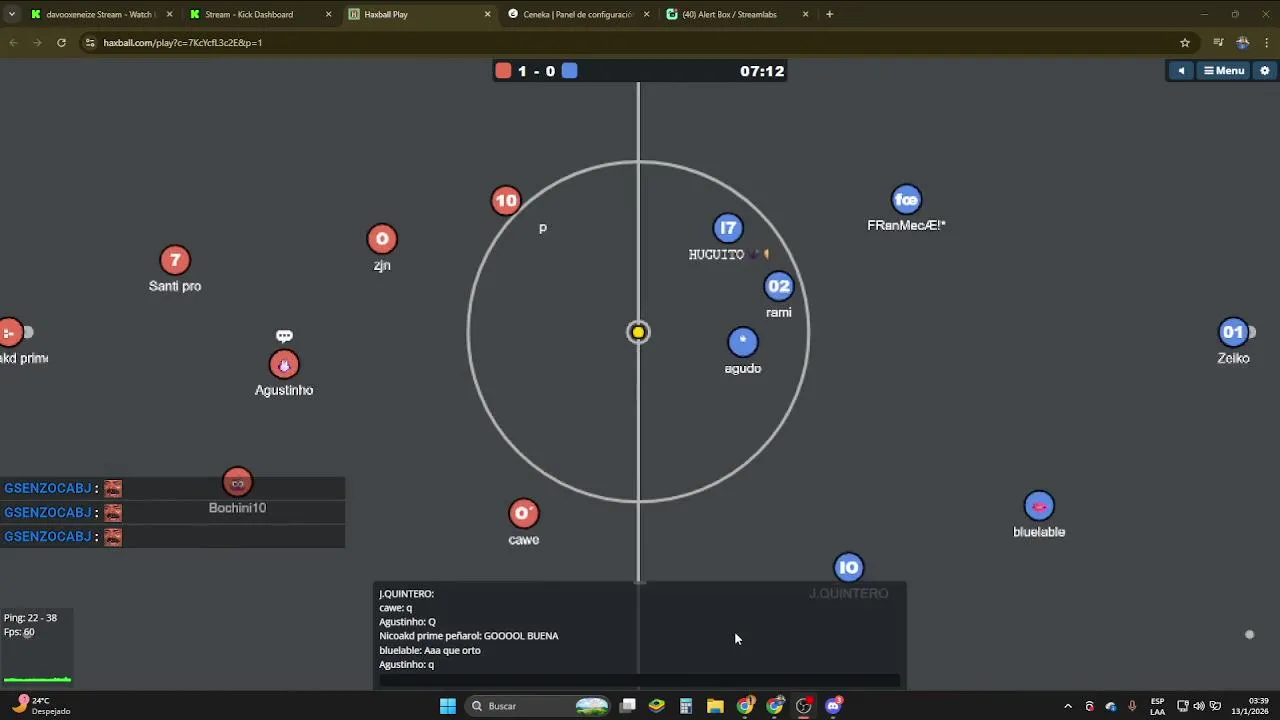The height and width of the screenshot is (720, 1280).
Task: Open the Calculator taskbar icon
Action: 686,706
